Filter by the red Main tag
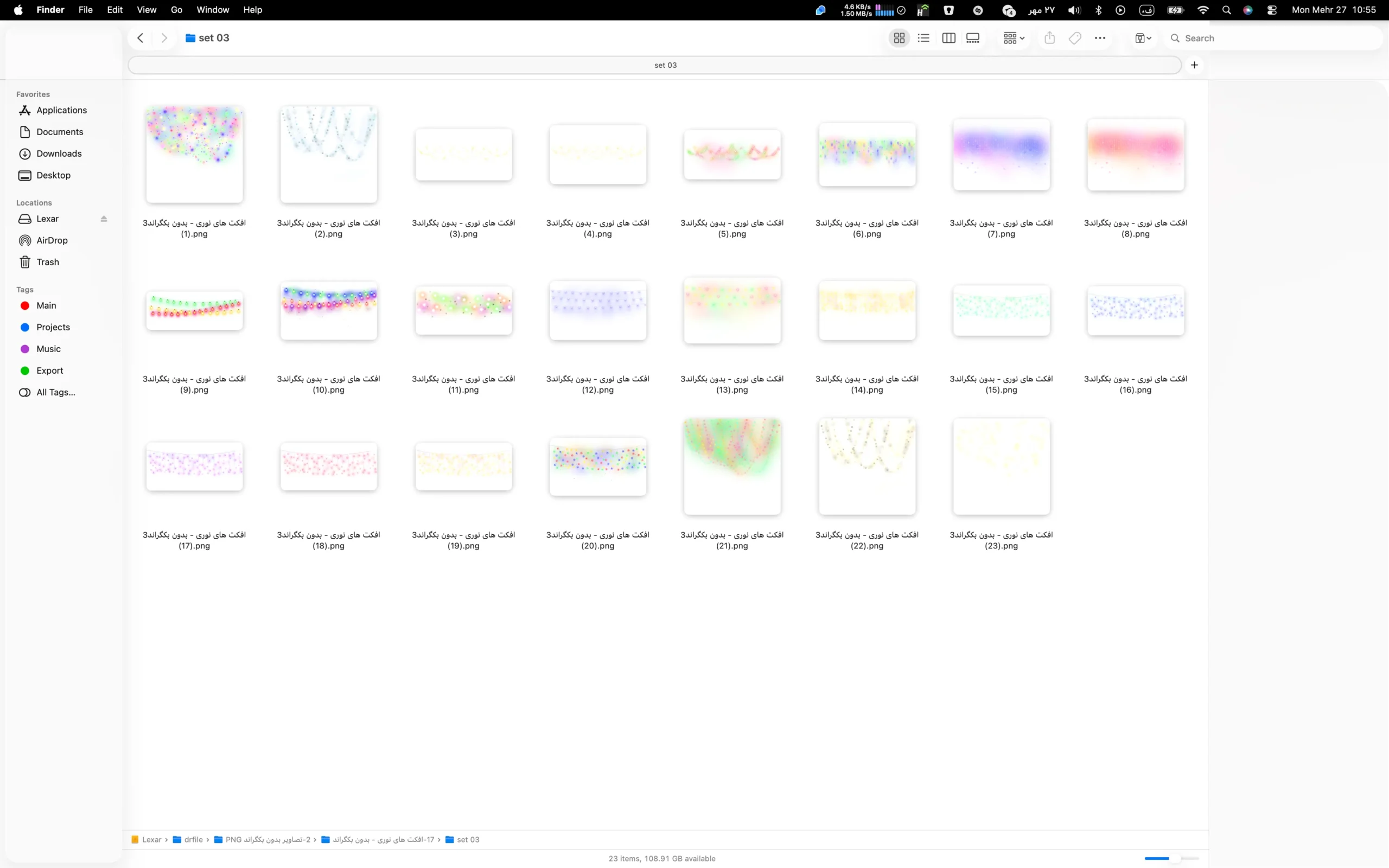The image size is (1389, 868). [46, 305]
